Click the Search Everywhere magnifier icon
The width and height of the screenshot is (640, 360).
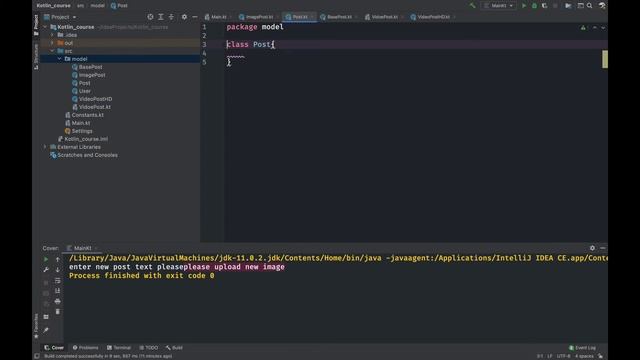pos(590,6)
